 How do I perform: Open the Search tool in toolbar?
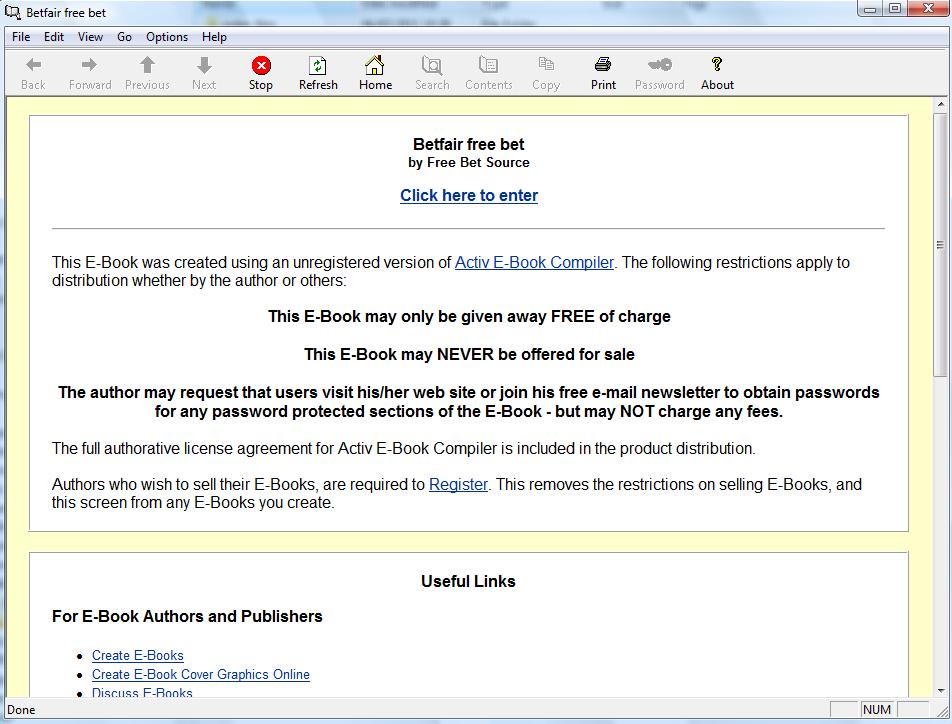pos(432,64)
